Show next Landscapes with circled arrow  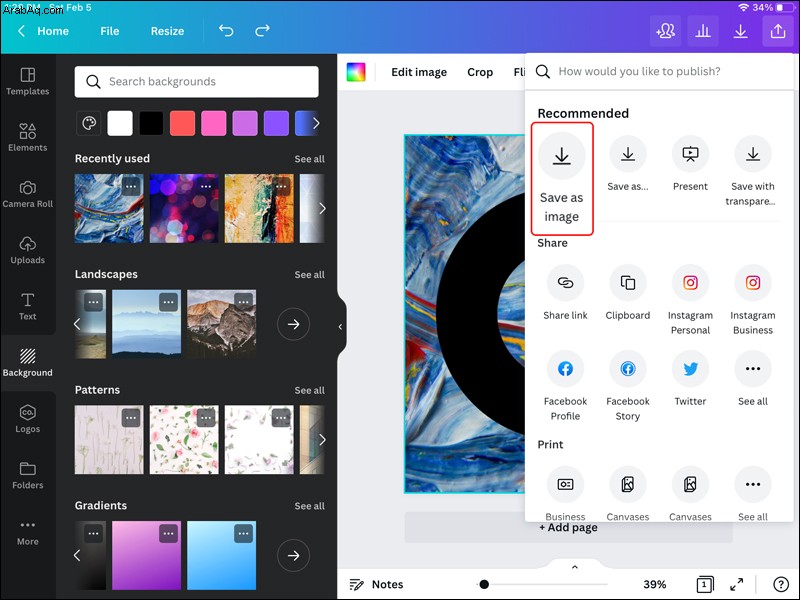pos(293,324)
